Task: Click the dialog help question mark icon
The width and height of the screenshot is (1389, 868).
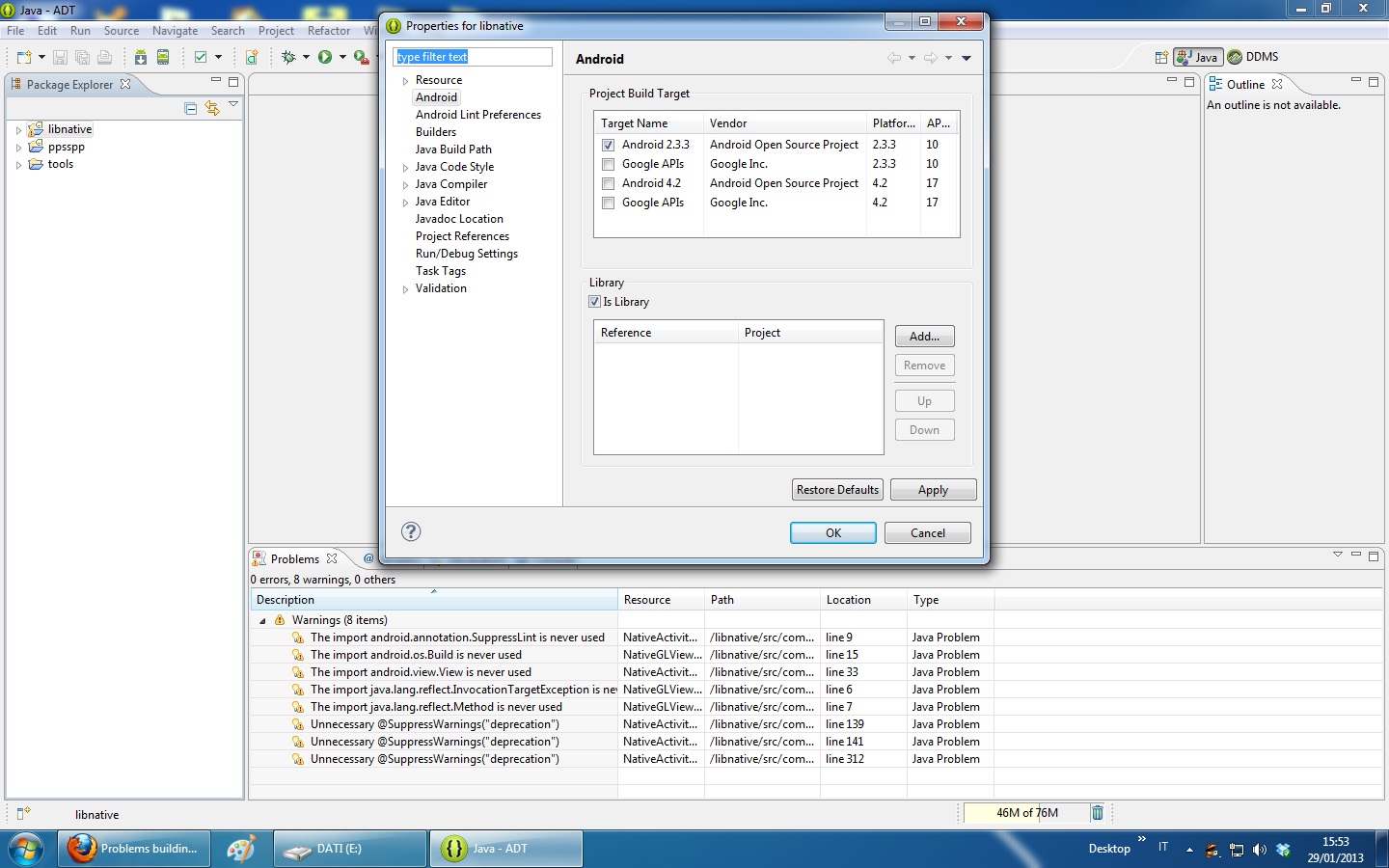Action: [411, 531]
